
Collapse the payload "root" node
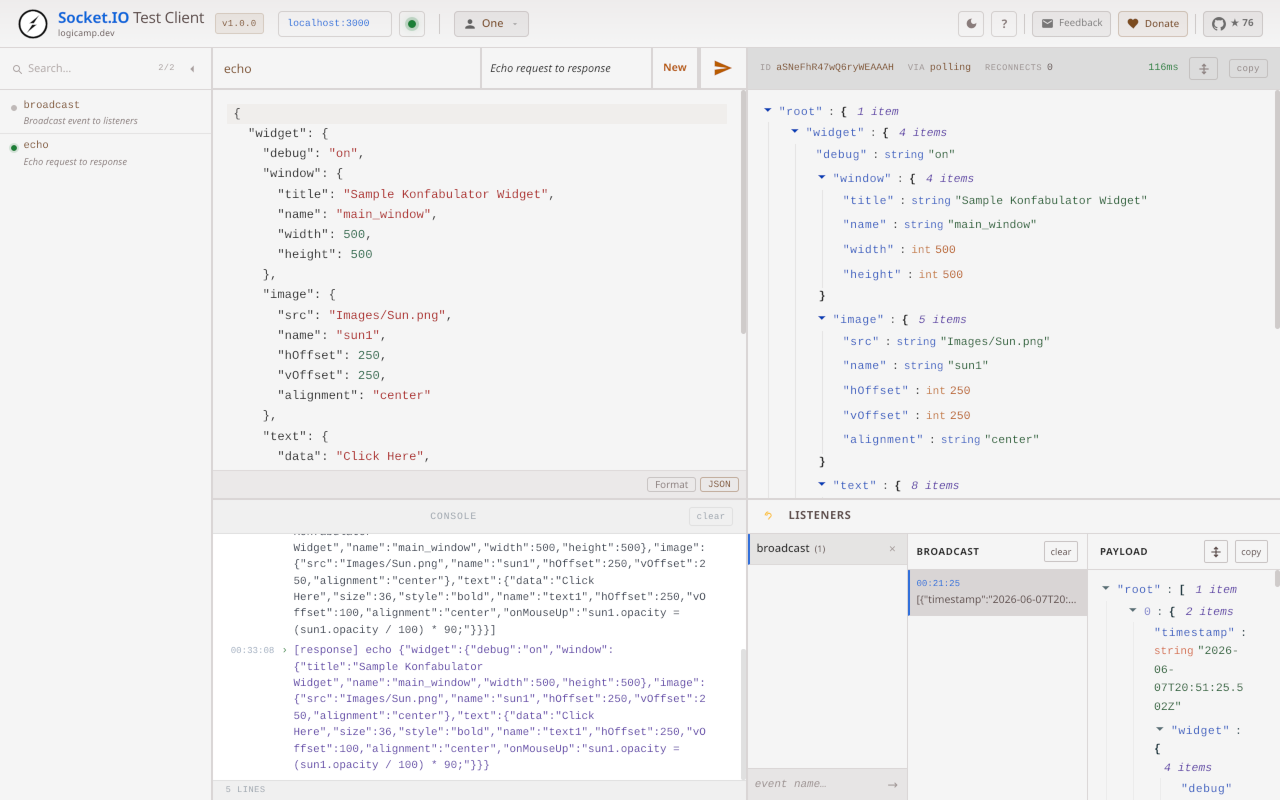click(x=1106, y=588)
